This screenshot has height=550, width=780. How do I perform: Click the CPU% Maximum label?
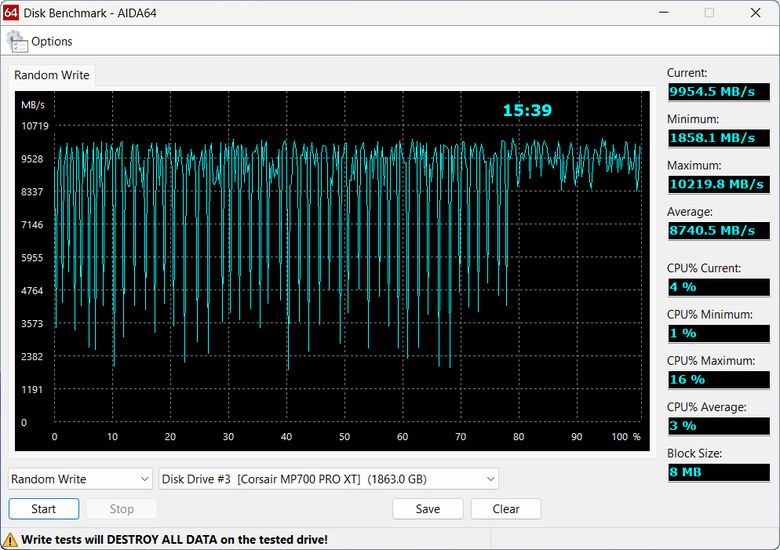coord(711,361)
